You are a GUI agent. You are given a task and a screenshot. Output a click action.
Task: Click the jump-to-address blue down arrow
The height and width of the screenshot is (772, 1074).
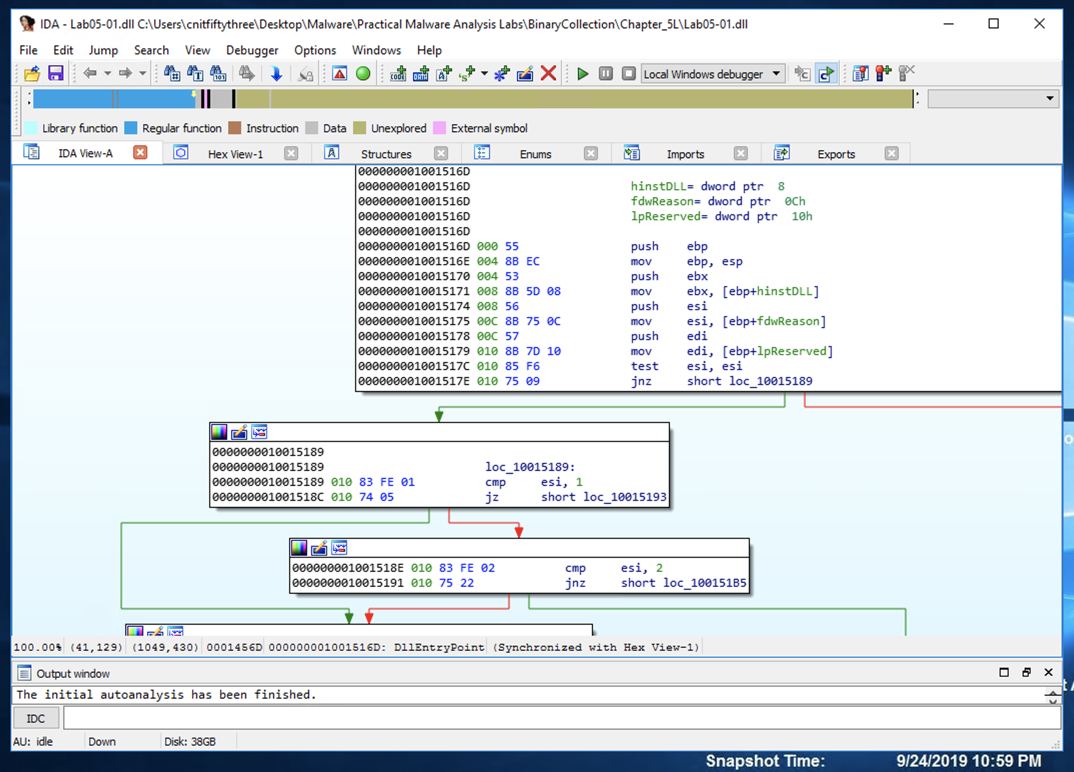pyautogui.click(x=276, y=74)
